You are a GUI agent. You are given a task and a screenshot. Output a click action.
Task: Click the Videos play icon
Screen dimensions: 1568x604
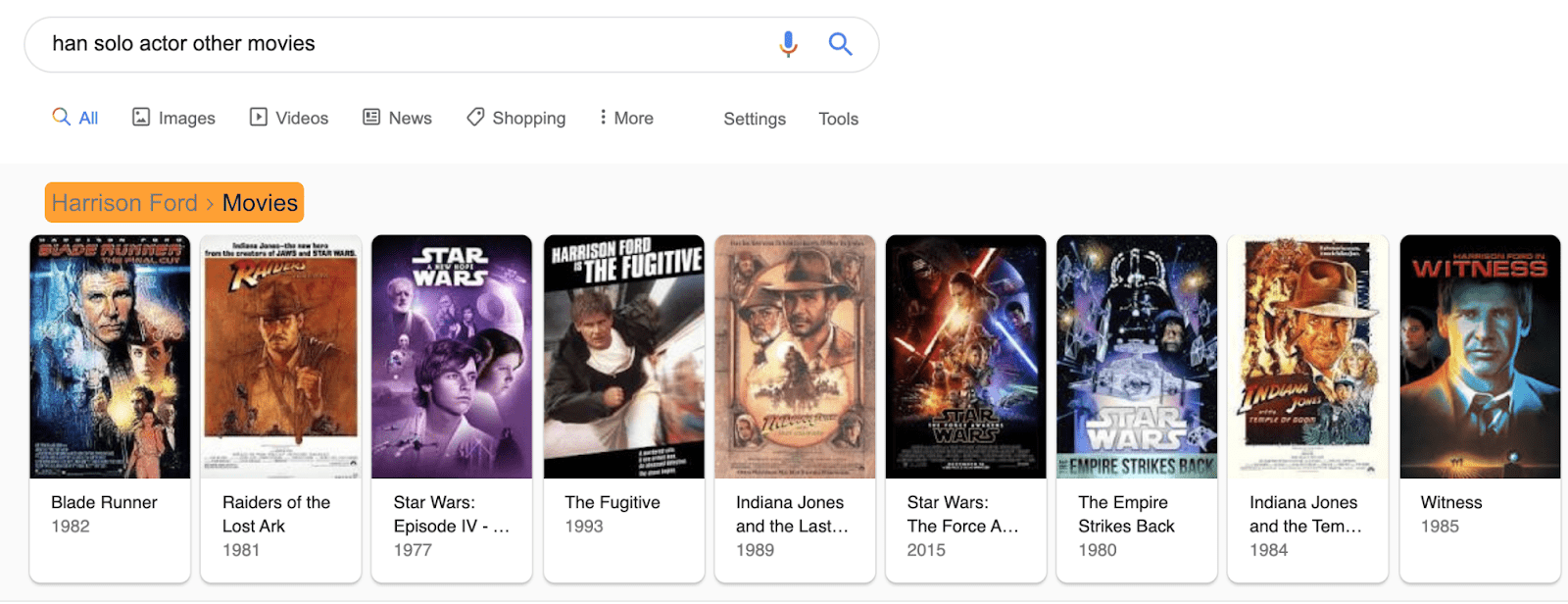tap(257, 118)
